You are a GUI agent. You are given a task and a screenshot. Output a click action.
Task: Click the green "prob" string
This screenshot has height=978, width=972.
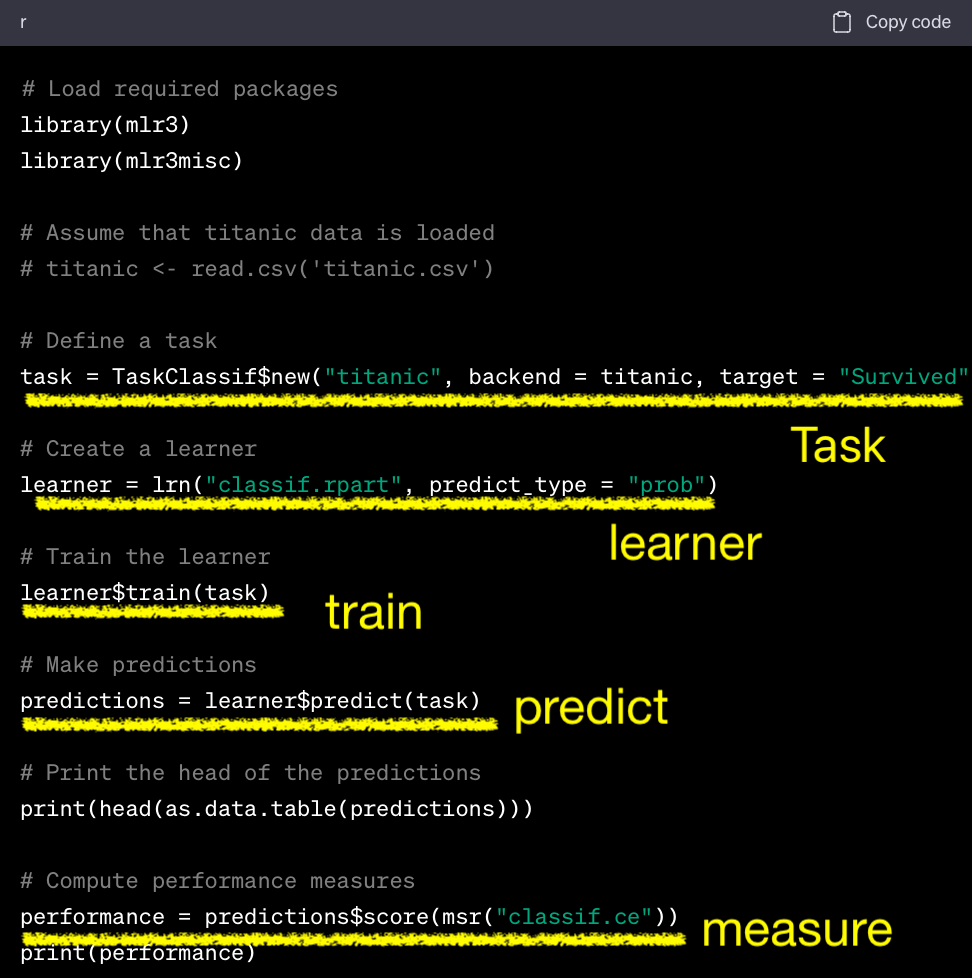click(666, 485)
